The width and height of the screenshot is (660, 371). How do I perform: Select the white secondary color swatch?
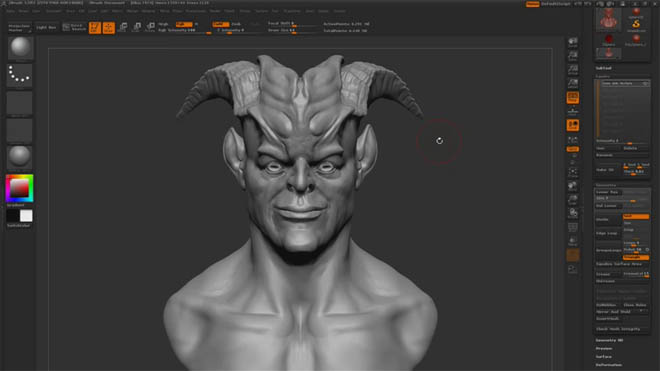26,216
